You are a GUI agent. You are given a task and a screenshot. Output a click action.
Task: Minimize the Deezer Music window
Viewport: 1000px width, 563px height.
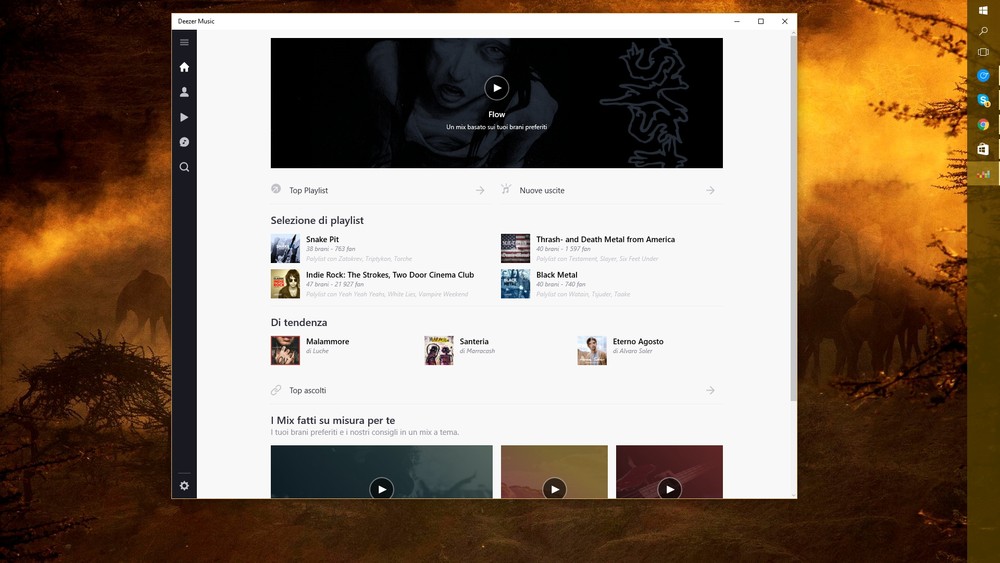click(737, 21)
